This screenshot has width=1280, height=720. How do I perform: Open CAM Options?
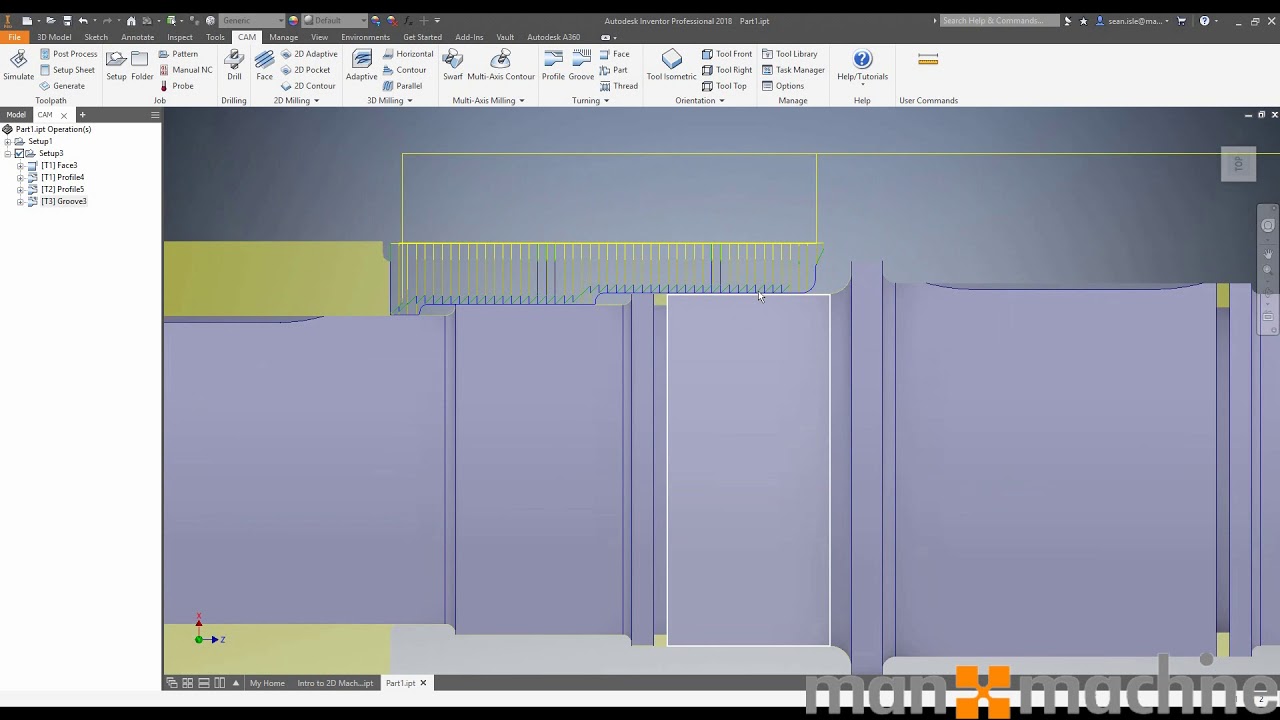tap(783, 86)
